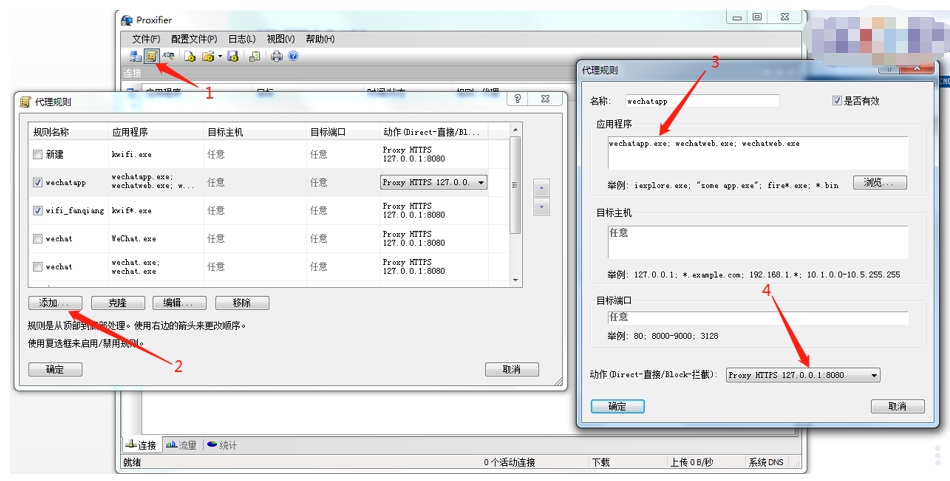Click the 目标端口 column header
This screenshot has width=950, height=481.
pos(342,132)
